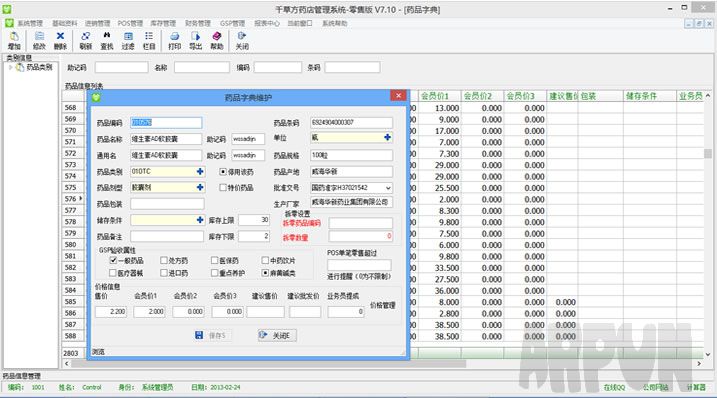Select the 停用该药 radio option
This screenshot has height=398, width=717.
(x=223, y=172)
